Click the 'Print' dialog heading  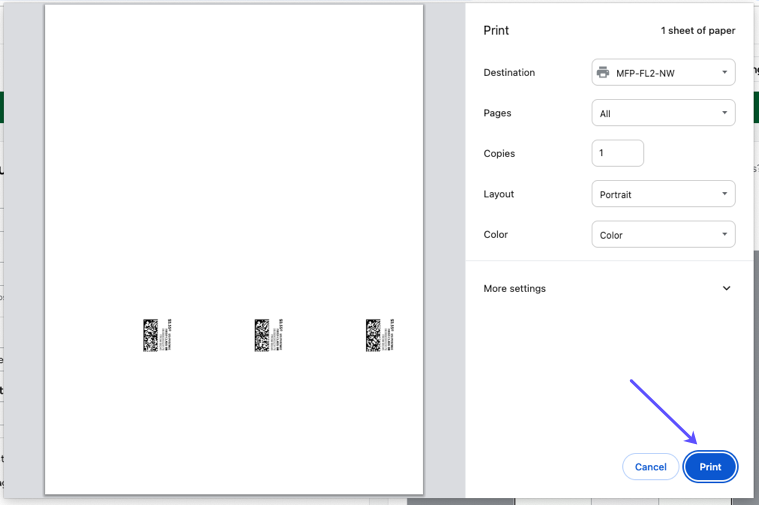click(x=496, y=31)
